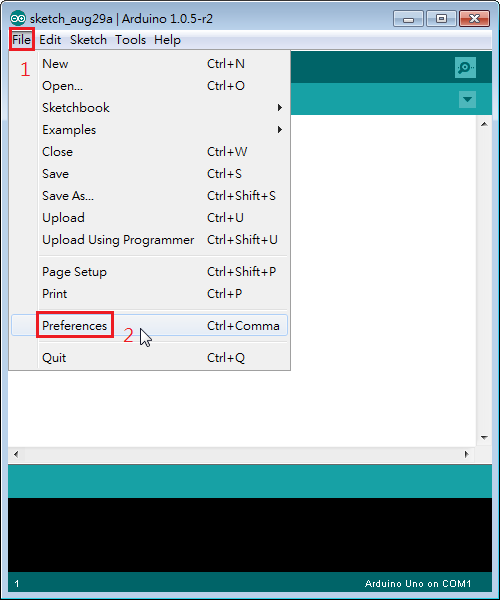Open the Edit menu

(50, 40)
